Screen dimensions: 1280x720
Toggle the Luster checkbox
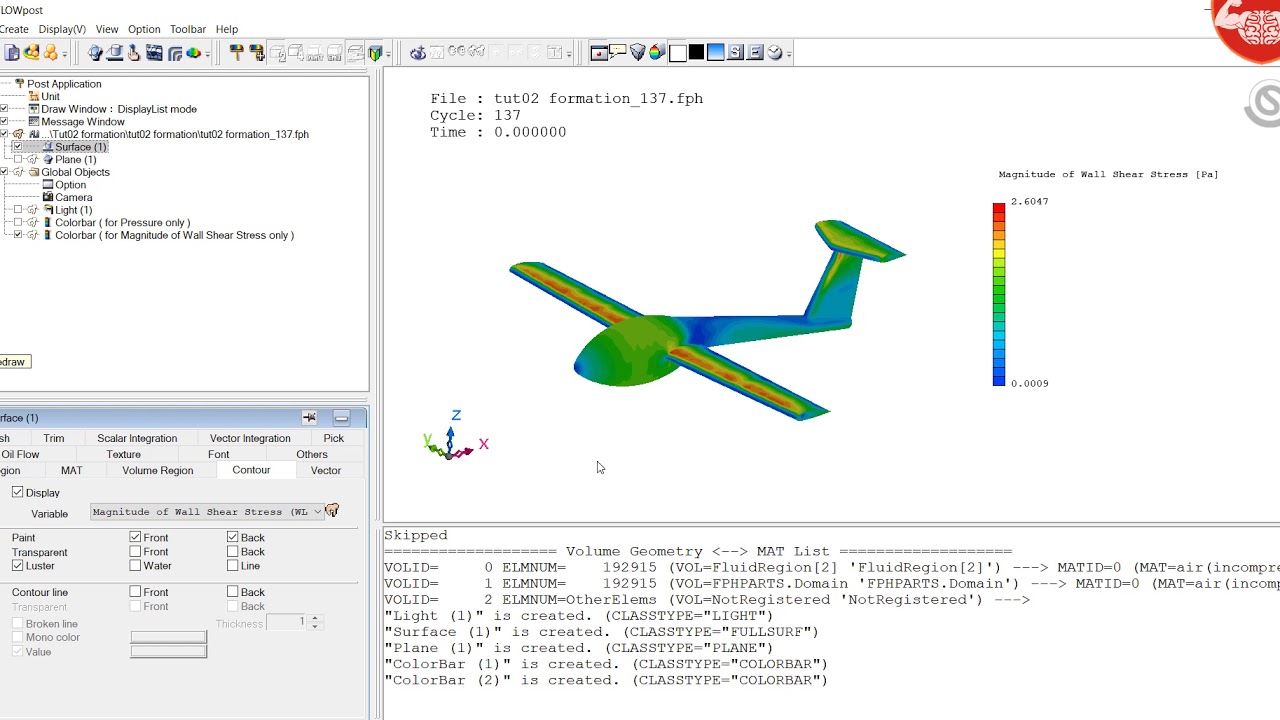[17, 566]
